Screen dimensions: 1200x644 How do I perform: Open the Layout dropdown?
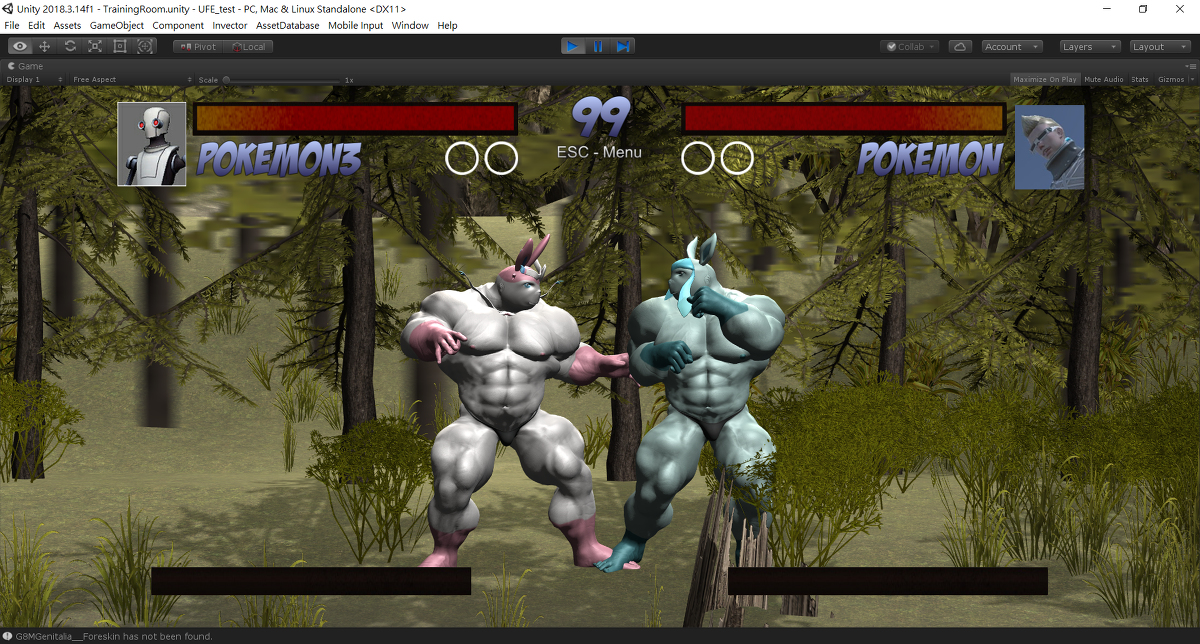[1160, 47]
